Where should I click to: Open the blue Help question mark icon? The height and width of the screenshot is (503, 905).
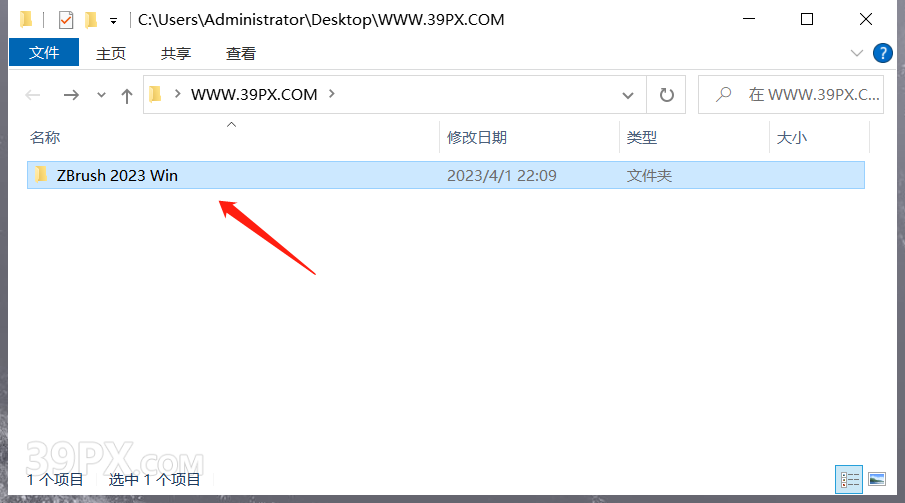click(x=882, y=53)
